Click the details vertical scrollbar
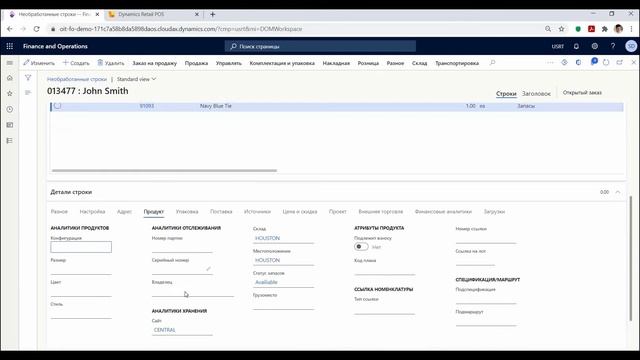Image resolution: width=640 pixels, height=360 pixels. [631, 258]
